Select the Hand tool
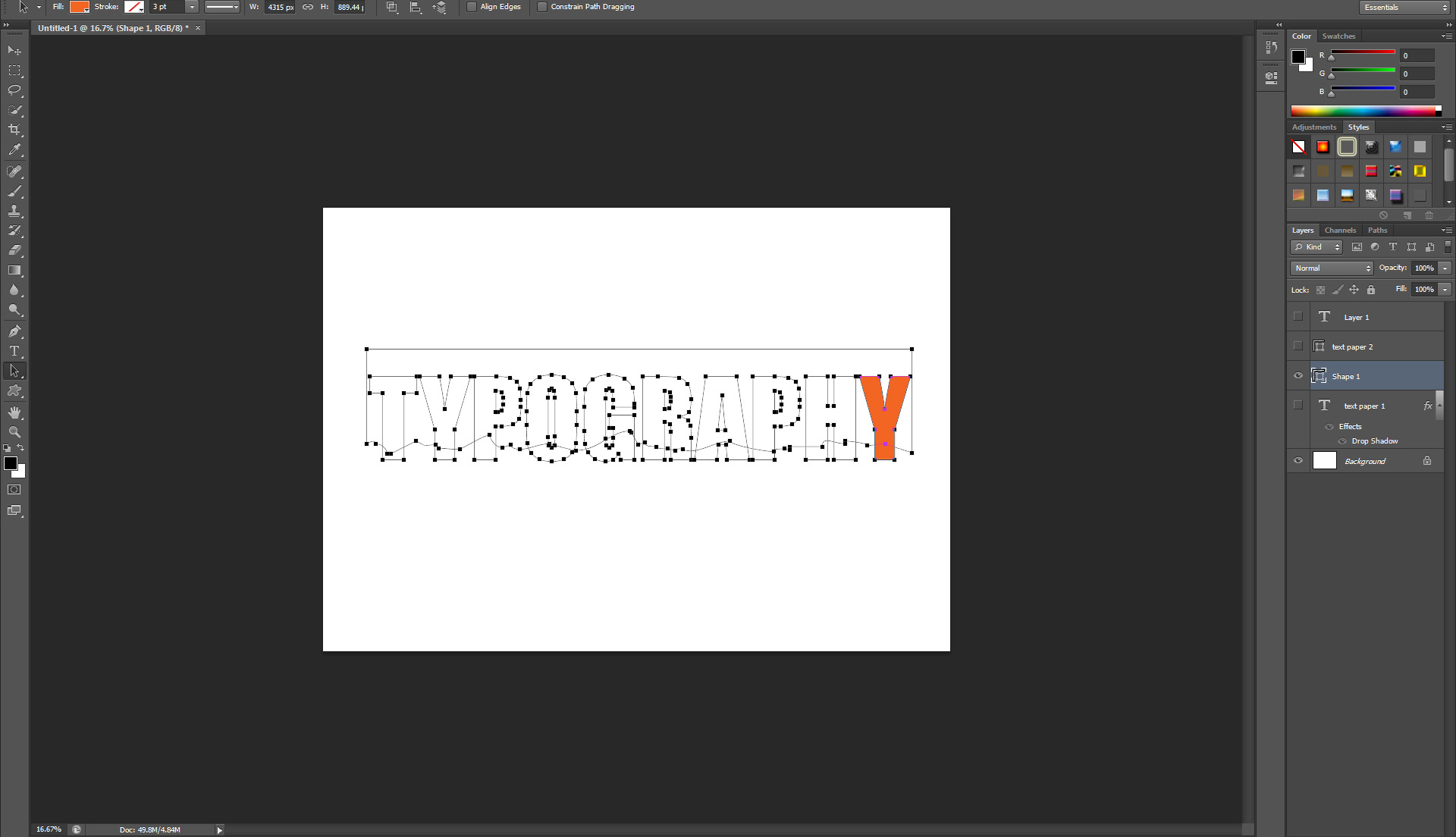1456x837 pixels. pyautogui.click(x=14, y=412)
